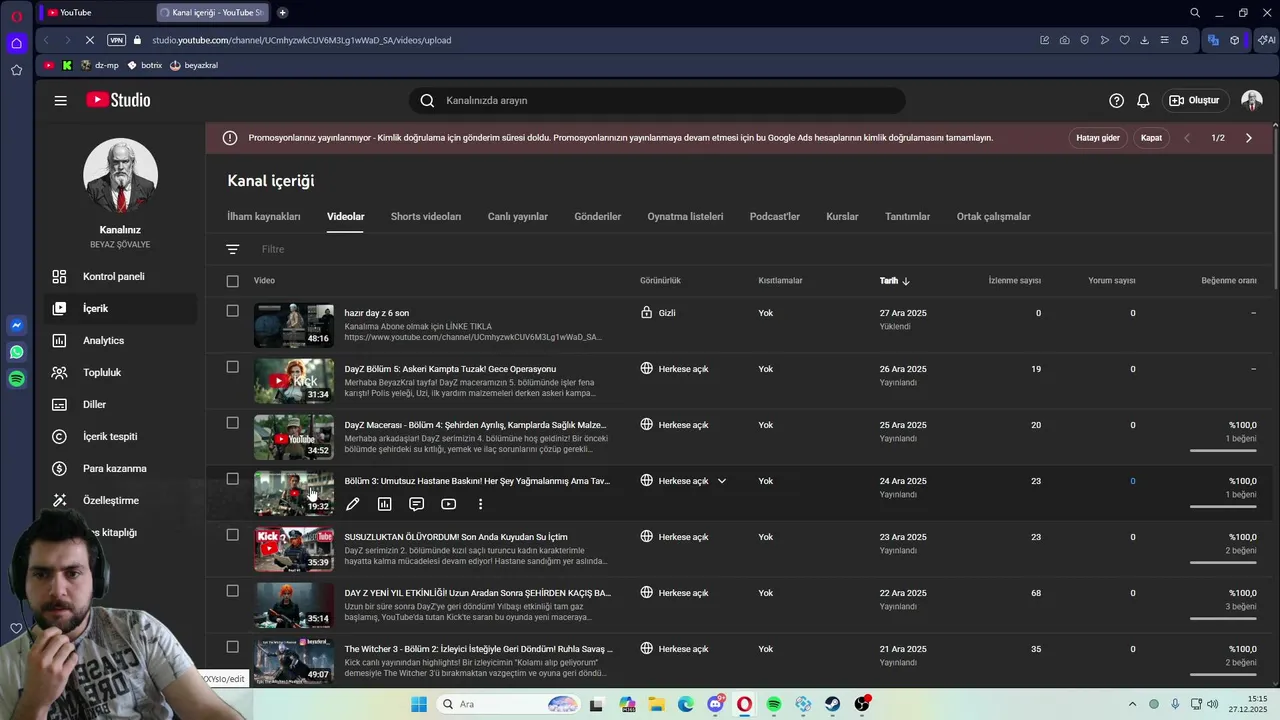Click Hatayı gider button

[1098, 138]
